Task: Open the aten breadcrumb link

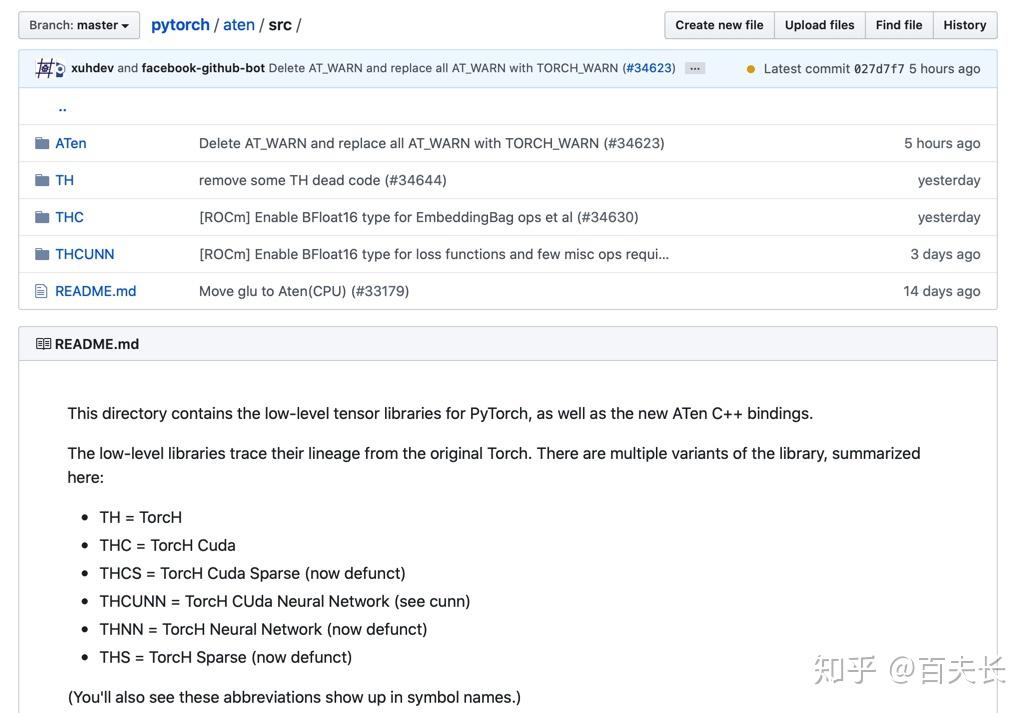Action: tap(239, 24)
